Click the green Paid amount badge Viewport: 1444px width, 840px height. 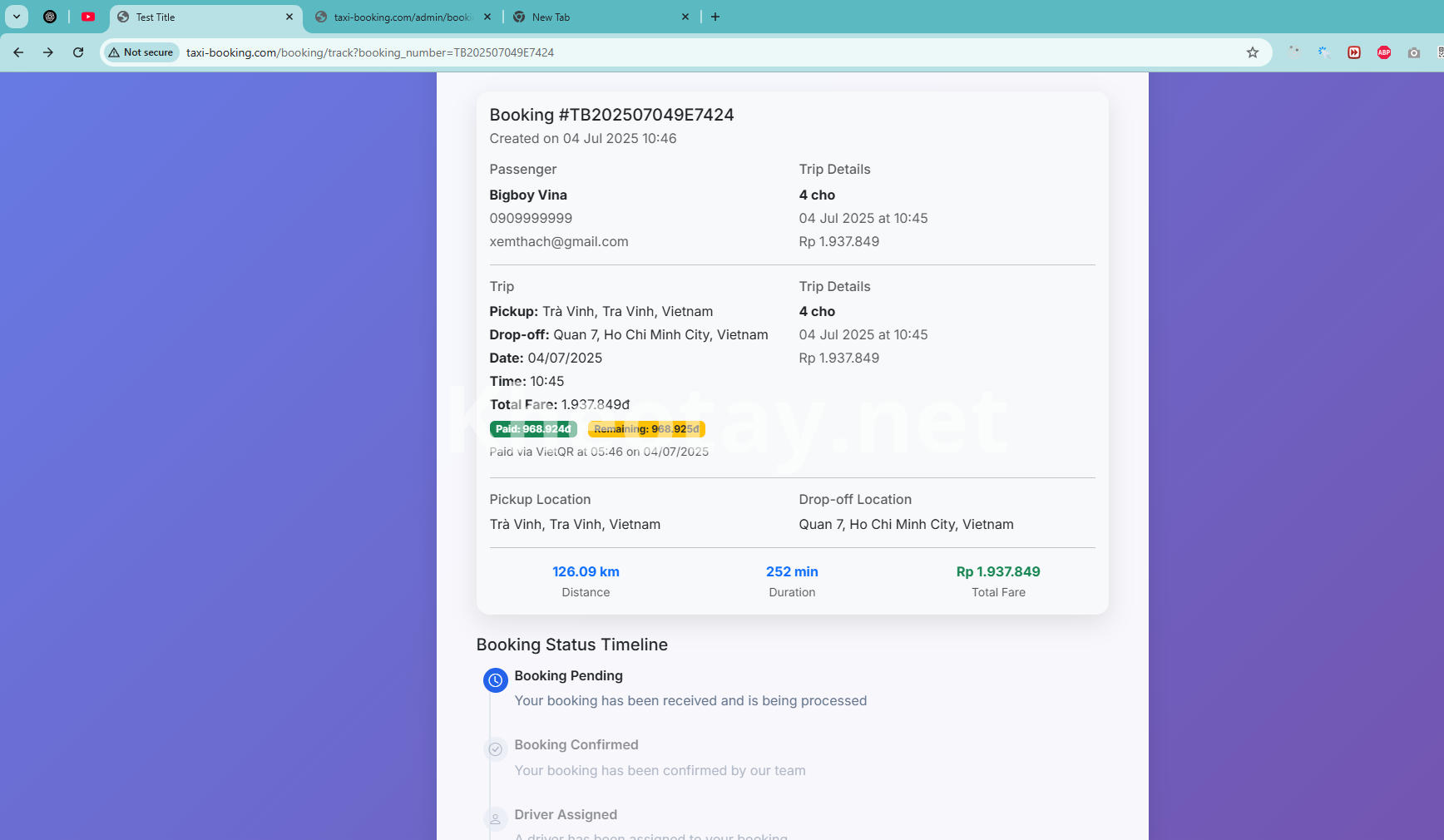pos(533,429)
